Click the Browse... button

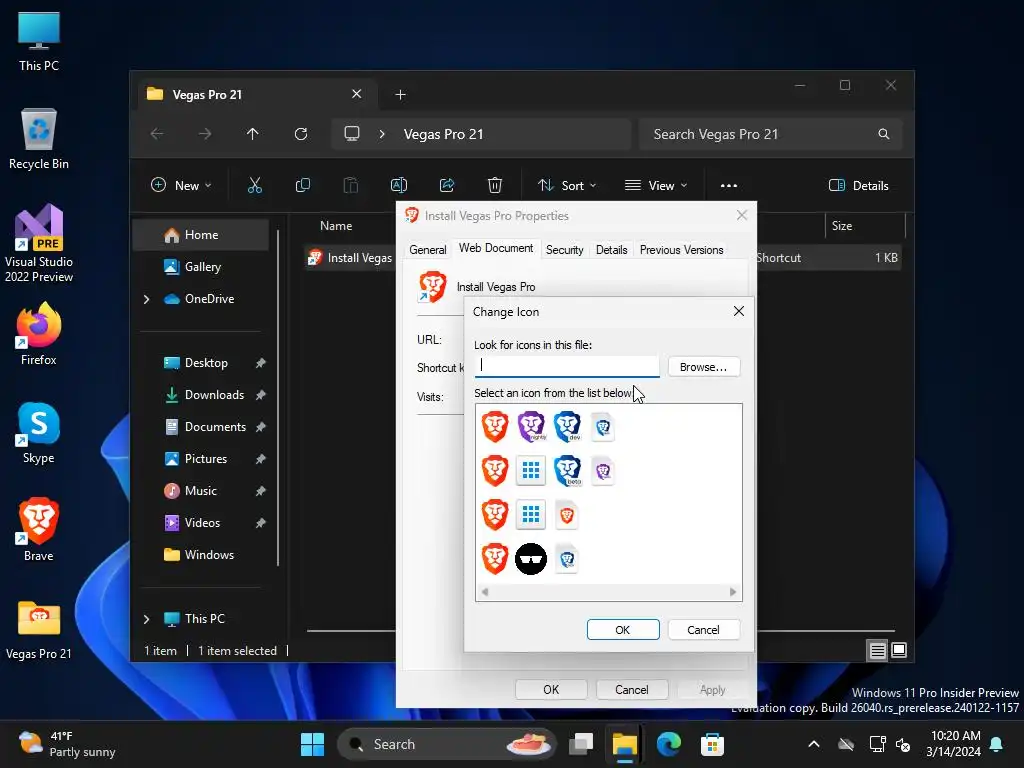click(703, 367)
